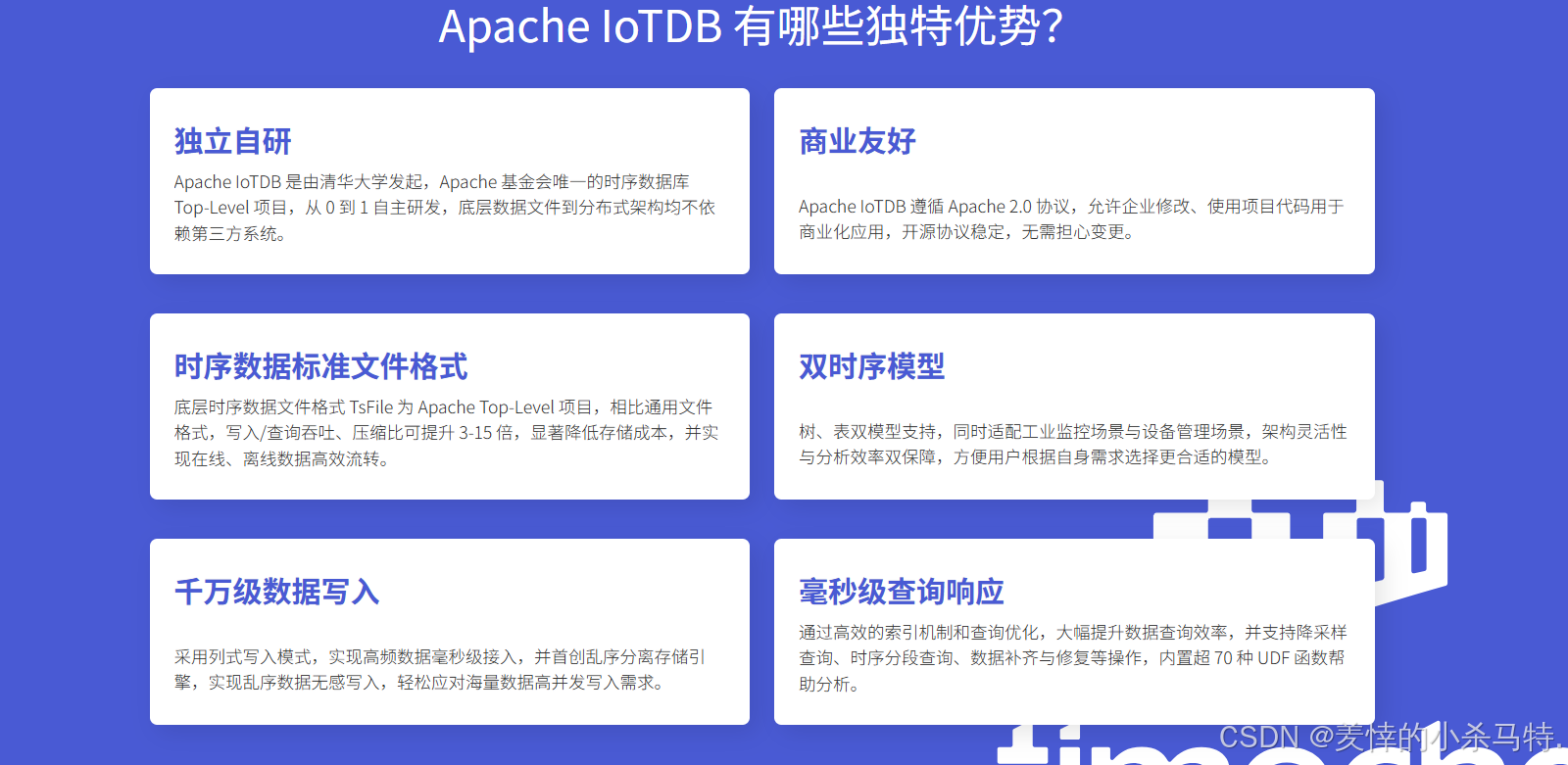Click the card title "千万级数据写入"

[277, 592]
